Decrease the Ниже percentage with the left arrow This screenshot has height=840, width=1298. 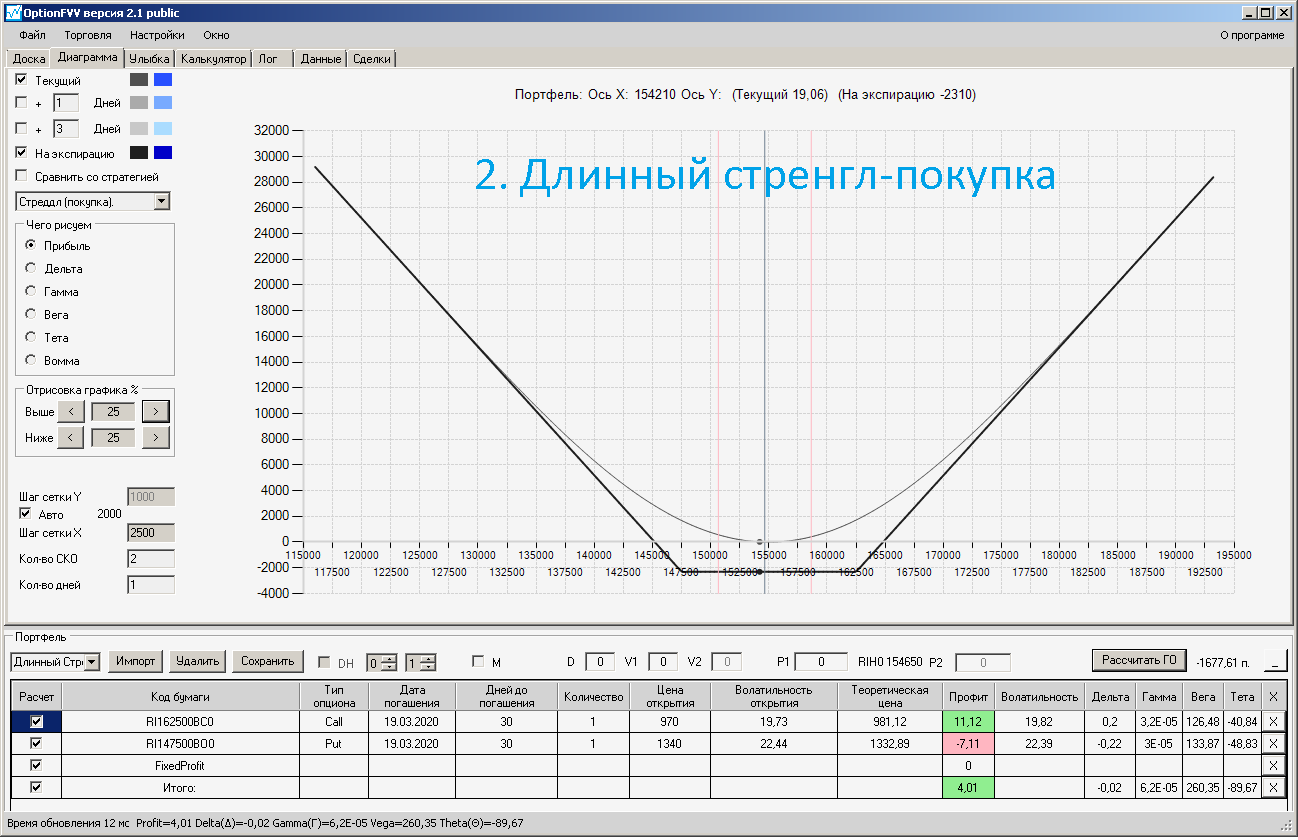[x=70, y=437]
